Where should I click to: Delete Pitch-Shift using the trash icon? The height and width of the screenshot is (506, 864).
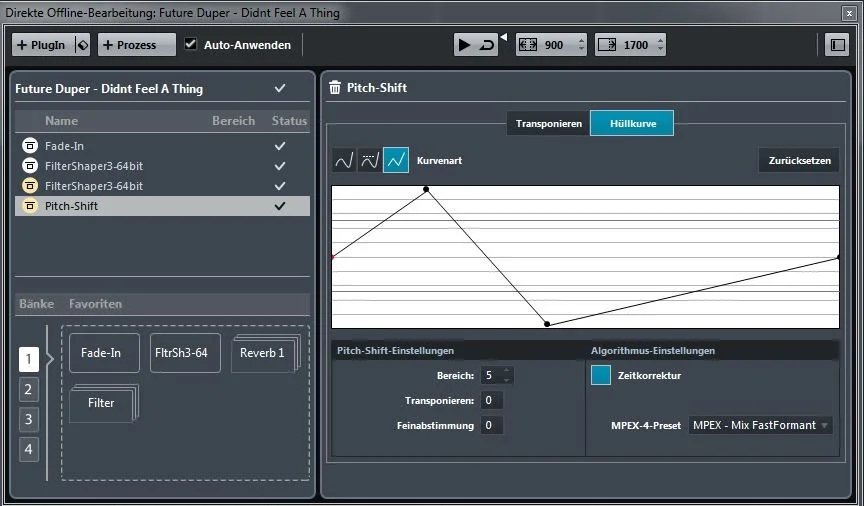pos(335,88)
